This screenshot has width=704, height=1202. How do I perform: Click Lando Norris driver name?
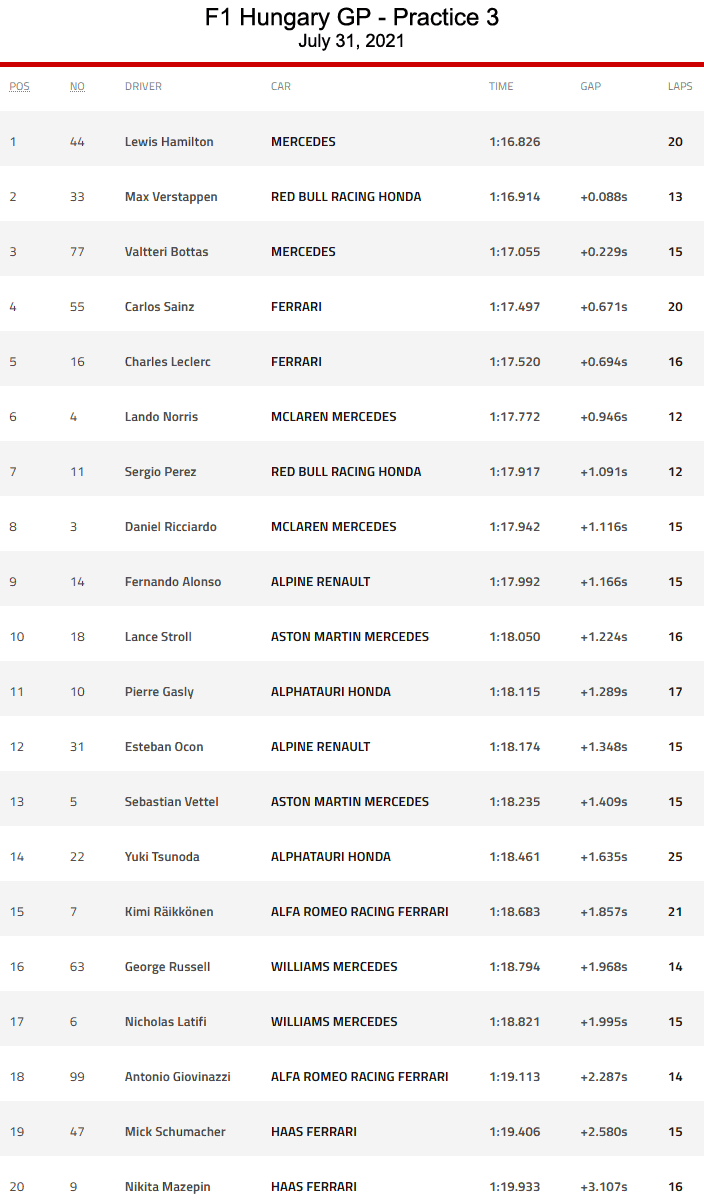click(x=161, y=417)
